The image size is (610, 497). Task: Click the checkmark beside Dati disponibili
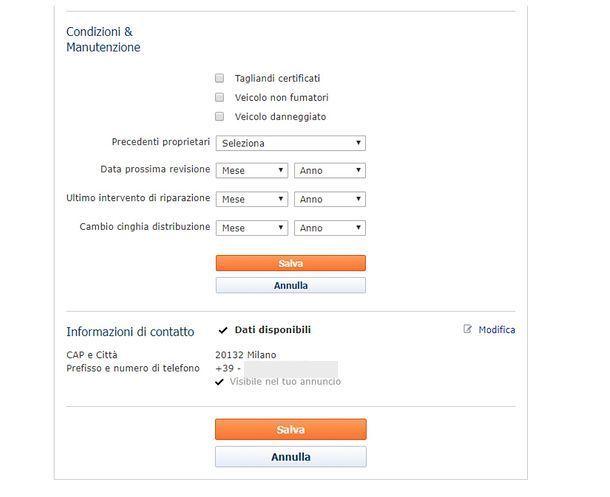222,330
